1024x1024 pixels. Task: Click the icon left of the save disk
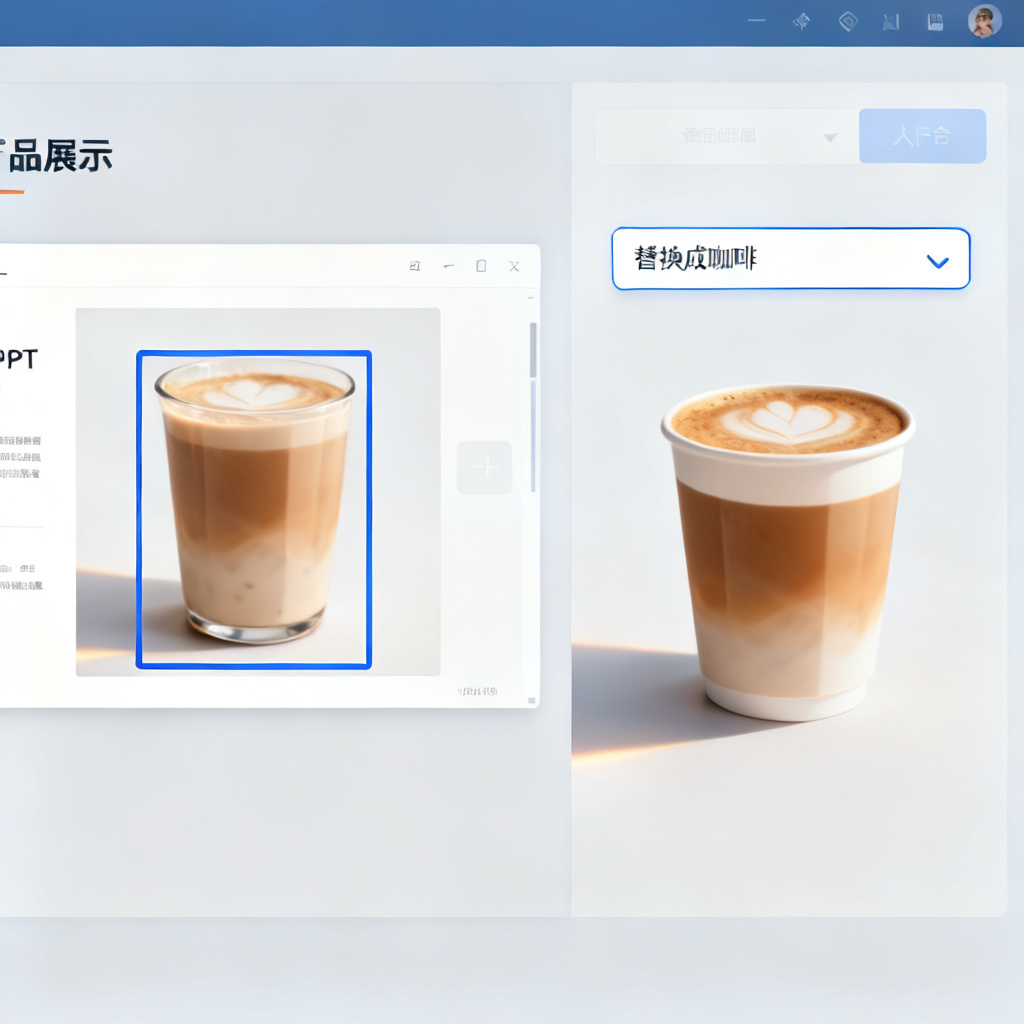(891, 22)
